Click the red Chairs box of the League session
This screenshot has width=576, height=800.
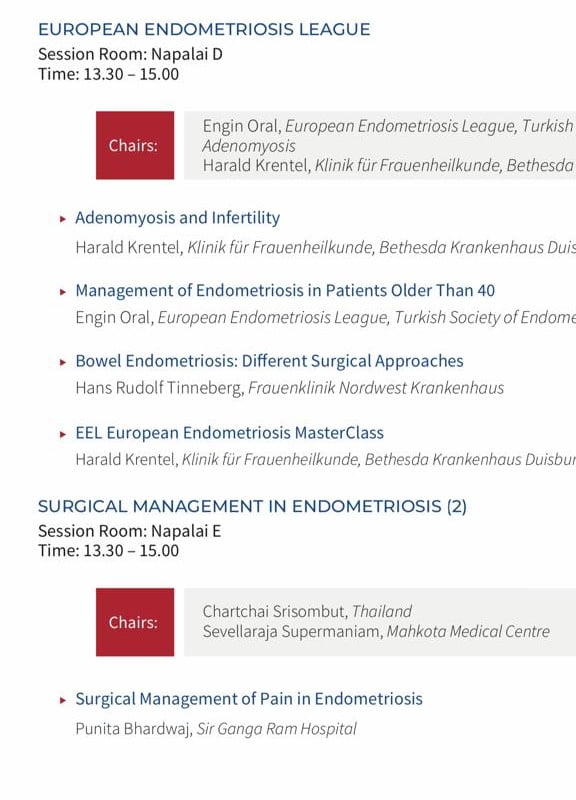pos(135,145)
